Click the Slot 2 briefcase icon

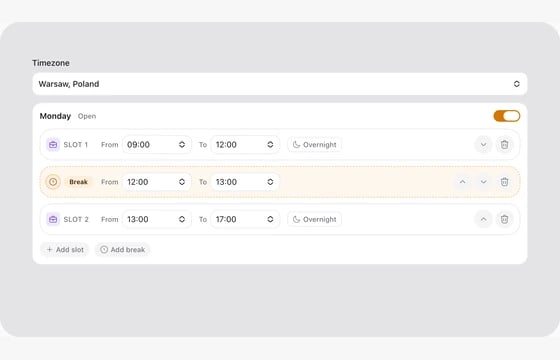tap(53, 219)
